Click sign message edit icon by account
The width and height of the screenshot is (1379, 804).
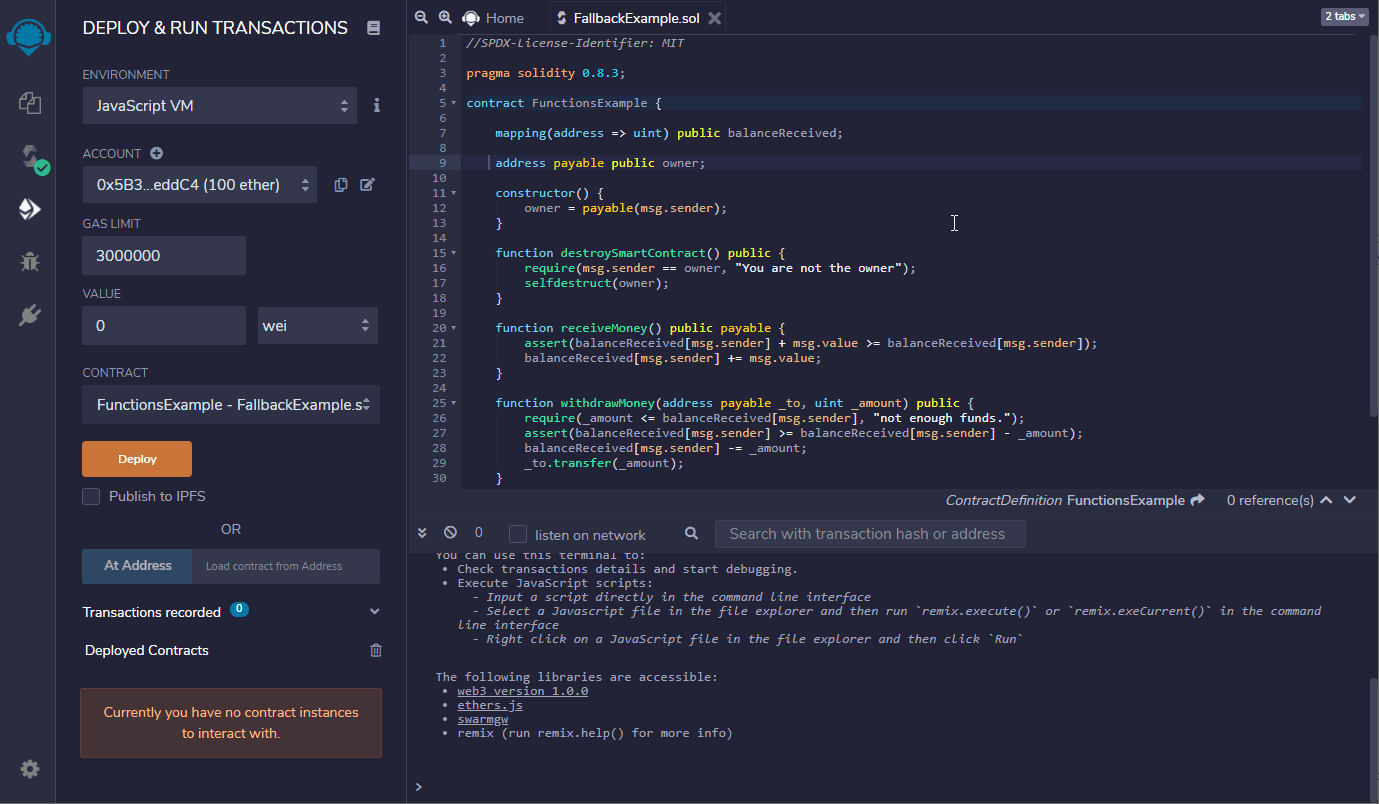[x=367, y=184]
